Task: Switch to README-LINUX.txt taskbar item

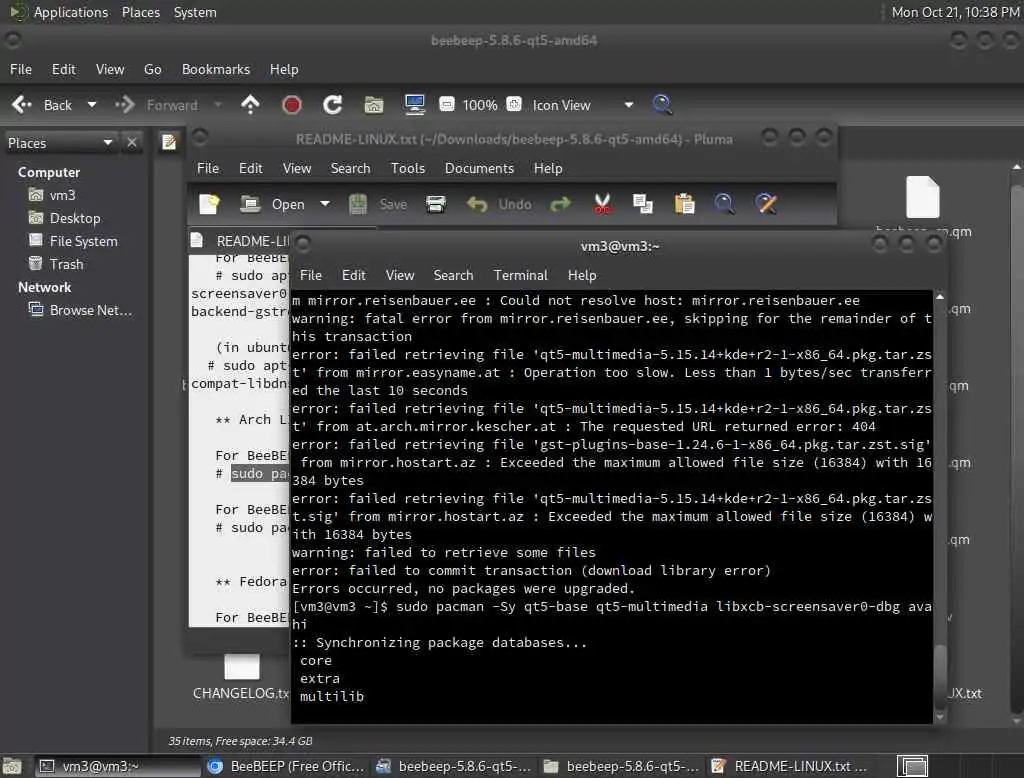Action: (789, 766)
